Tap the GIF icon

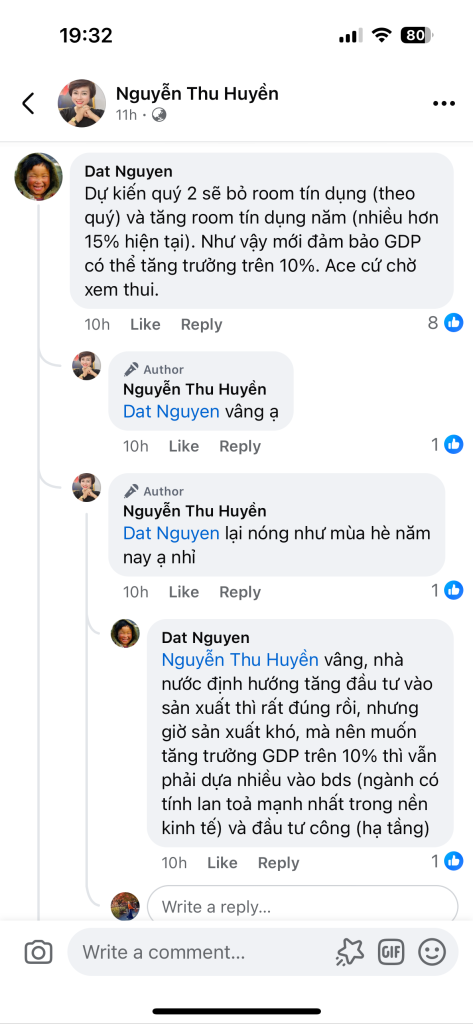click(391, 952)
